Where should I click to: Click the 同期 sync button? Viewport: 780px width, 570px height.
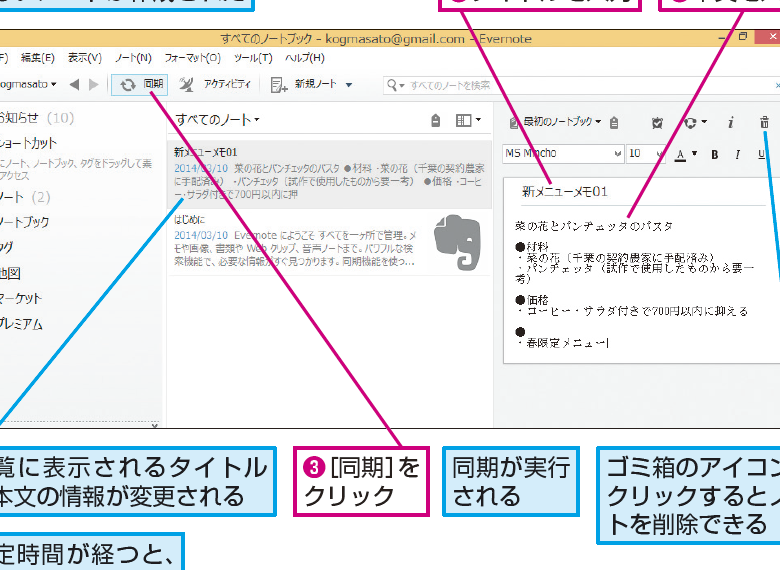[139, 85]
